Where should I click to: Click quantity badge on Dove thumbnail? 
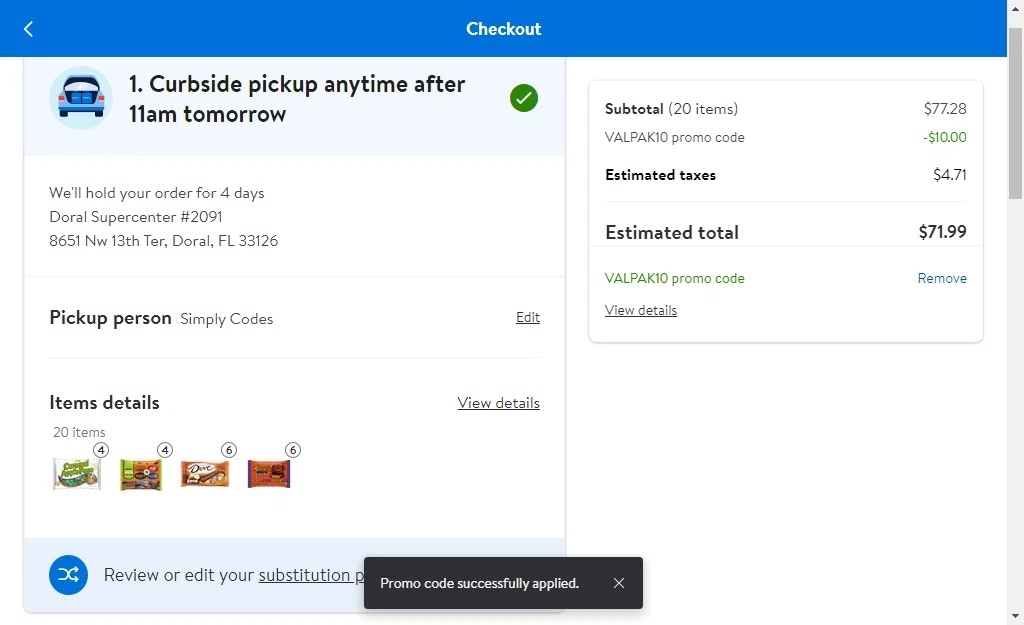coord(229,450)
